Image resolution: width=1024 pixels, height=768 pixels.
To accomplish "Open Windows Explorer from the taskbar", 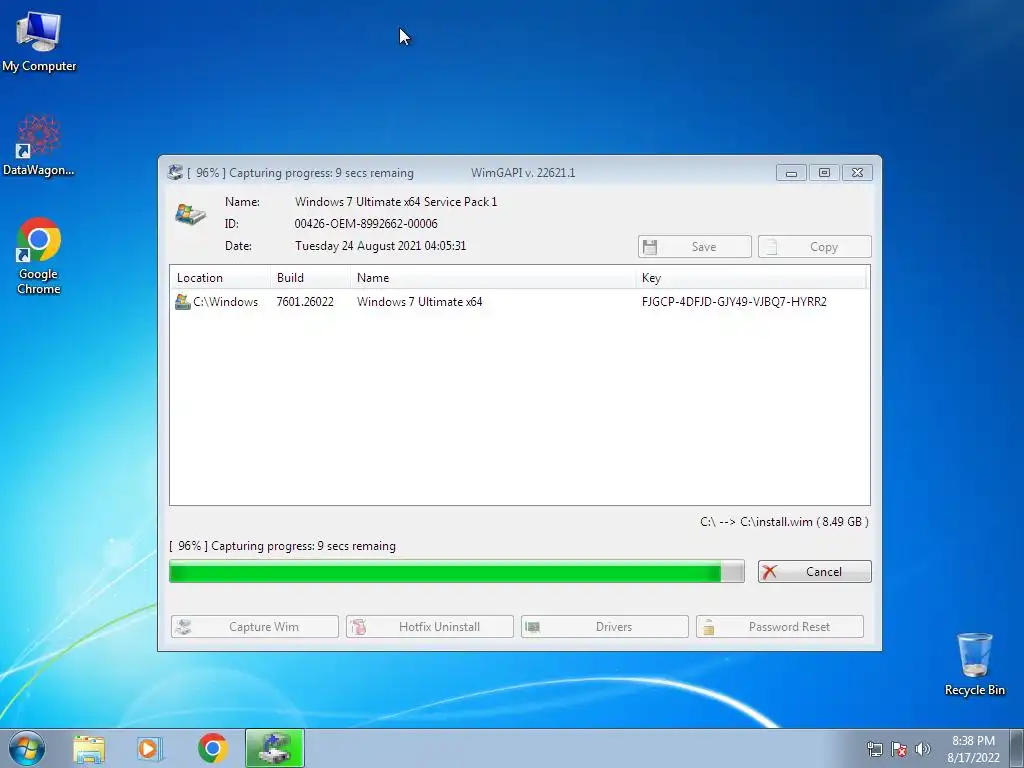I will click(89, 748).
